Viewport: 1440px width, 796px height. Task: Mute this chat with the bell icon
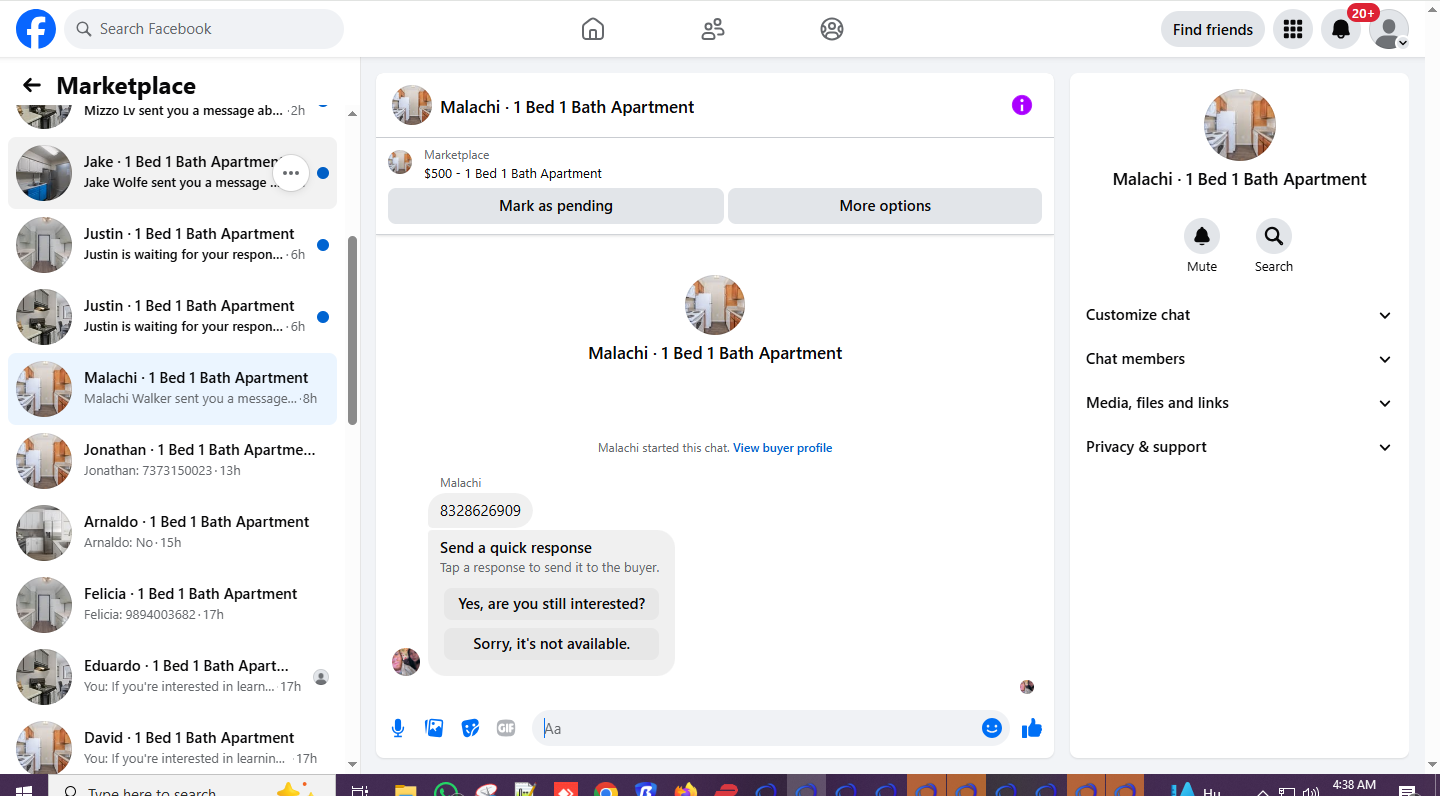coord(1202,236)
